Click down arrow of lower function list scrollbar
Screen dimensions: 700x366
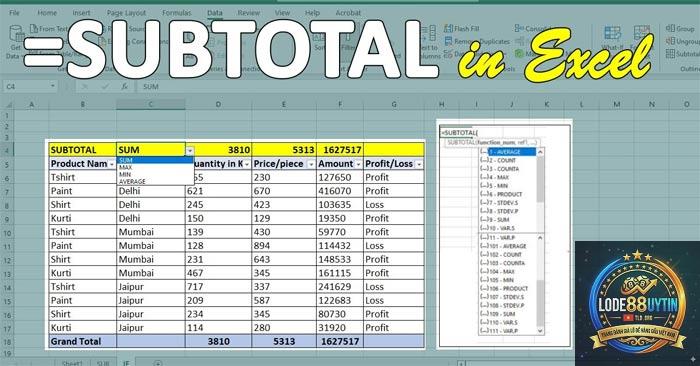tap(540, 331)
